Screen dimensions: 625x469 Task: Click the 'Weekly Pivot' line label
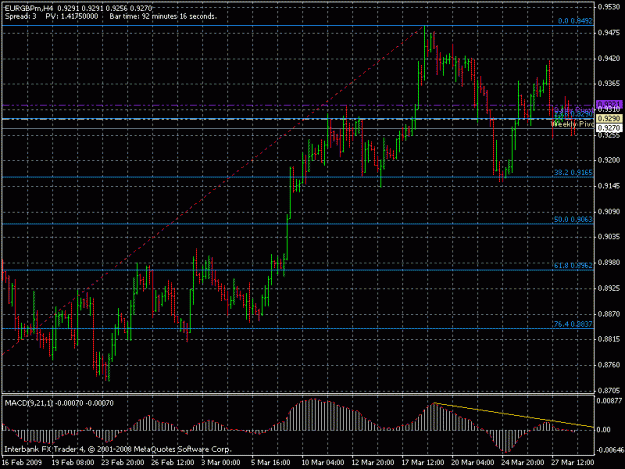[572, 124]
